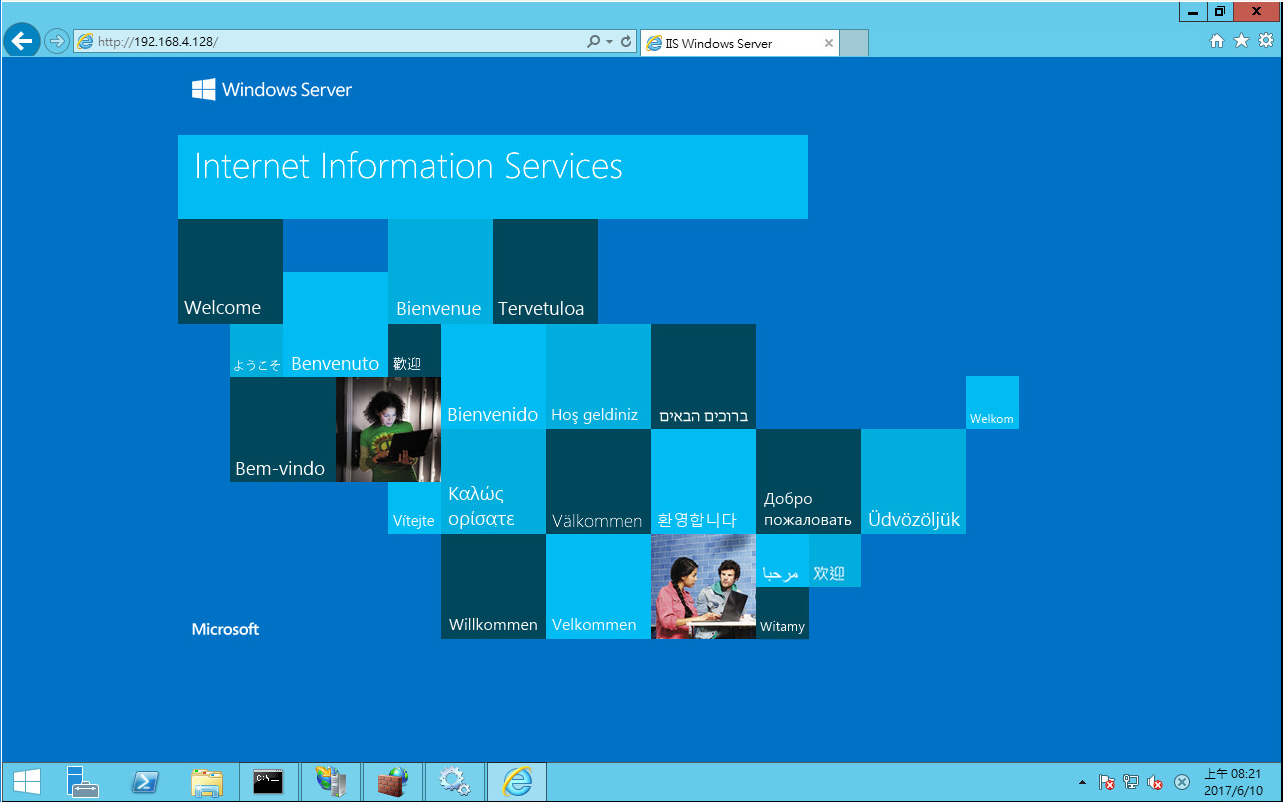Open Server Manager from the taskbar
Image resolution: width=1283 pixels, height=802 pixels.
82,782
